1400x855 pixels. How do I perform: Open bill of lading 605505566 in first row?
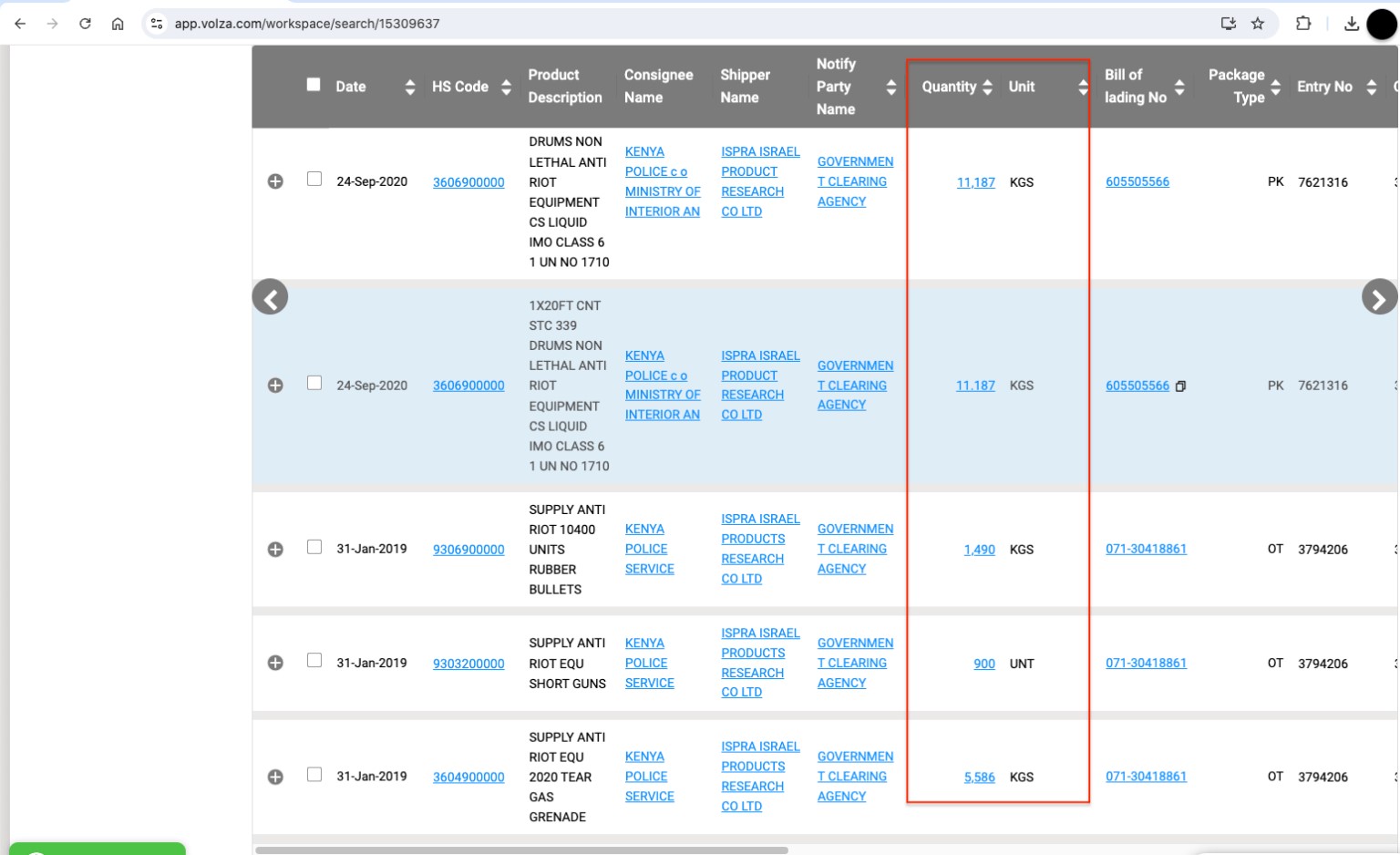click(x=1137, y=181)
